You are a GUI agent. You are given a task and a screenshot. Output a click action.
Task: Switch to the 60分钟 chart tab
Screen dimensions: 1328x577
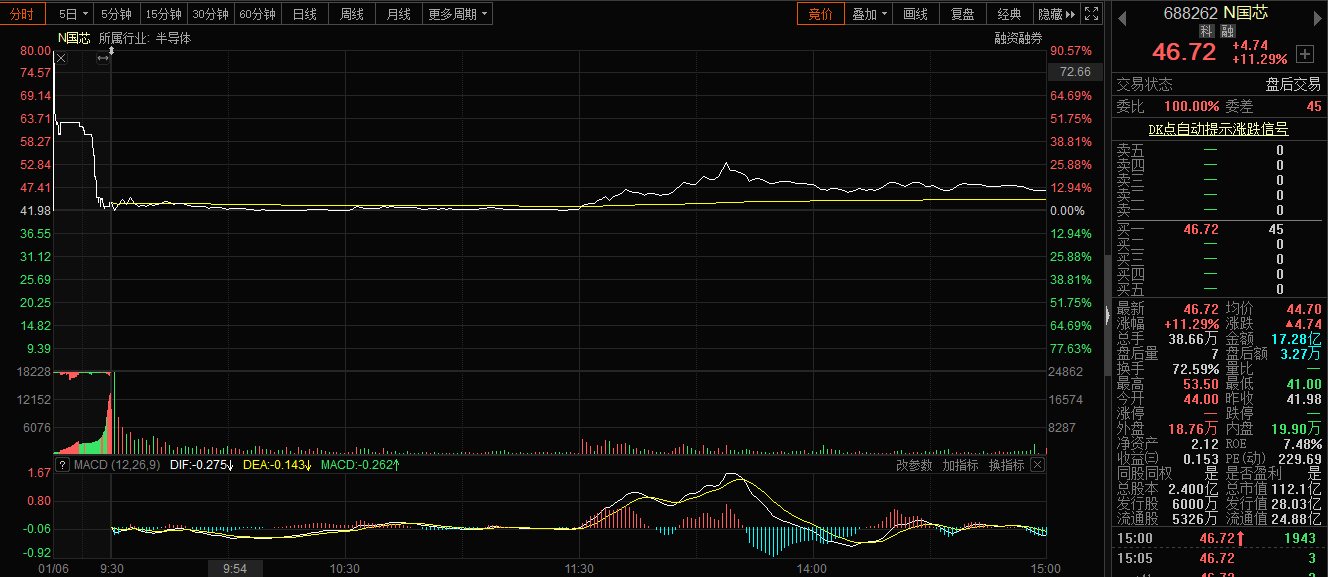[258, 14]
